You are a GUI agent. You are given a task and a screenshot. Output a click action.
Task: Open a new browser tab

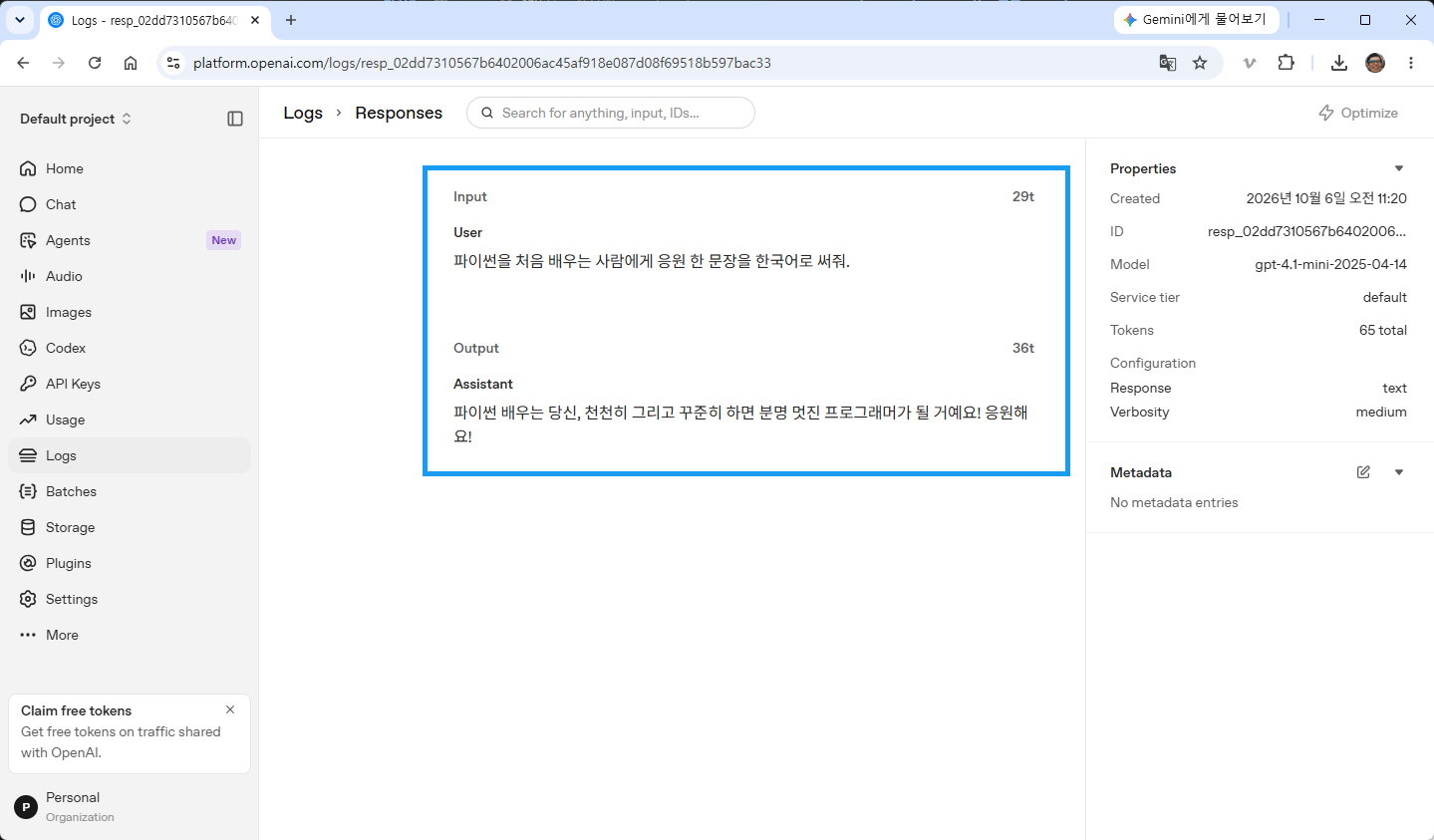coord(291,20)
